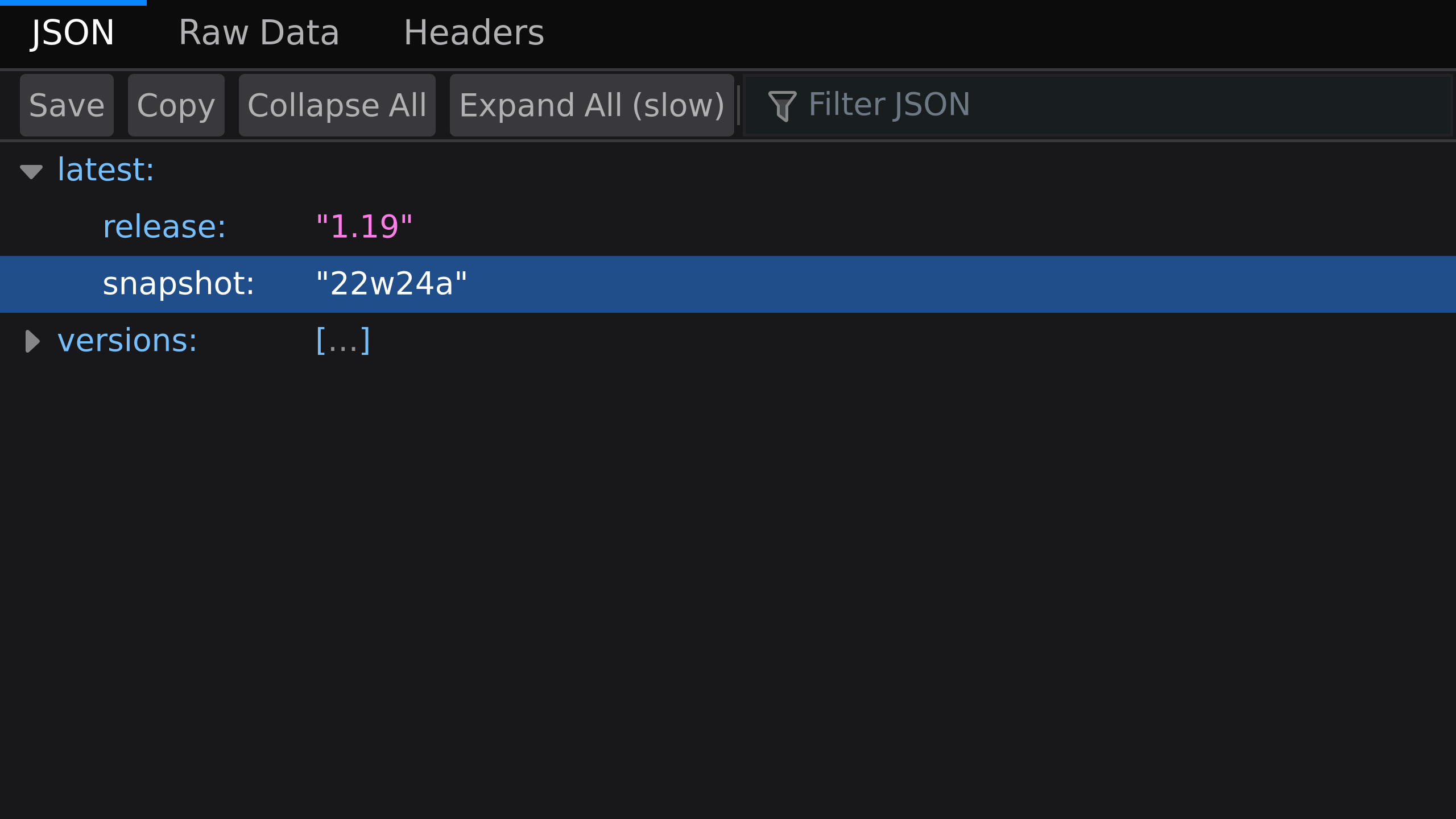Select the latest key label

(x=106, y=170)
